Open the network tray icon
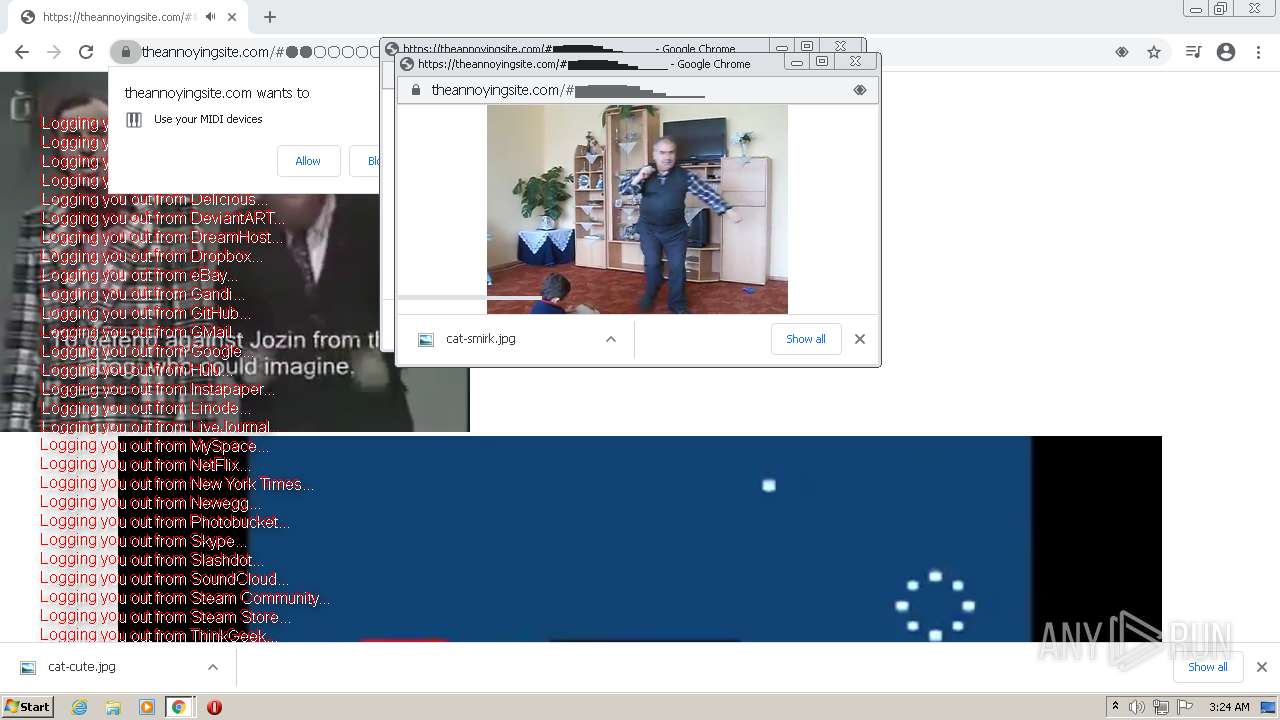This screenshot has height=720, width=1280. [x=1161, y=707]
